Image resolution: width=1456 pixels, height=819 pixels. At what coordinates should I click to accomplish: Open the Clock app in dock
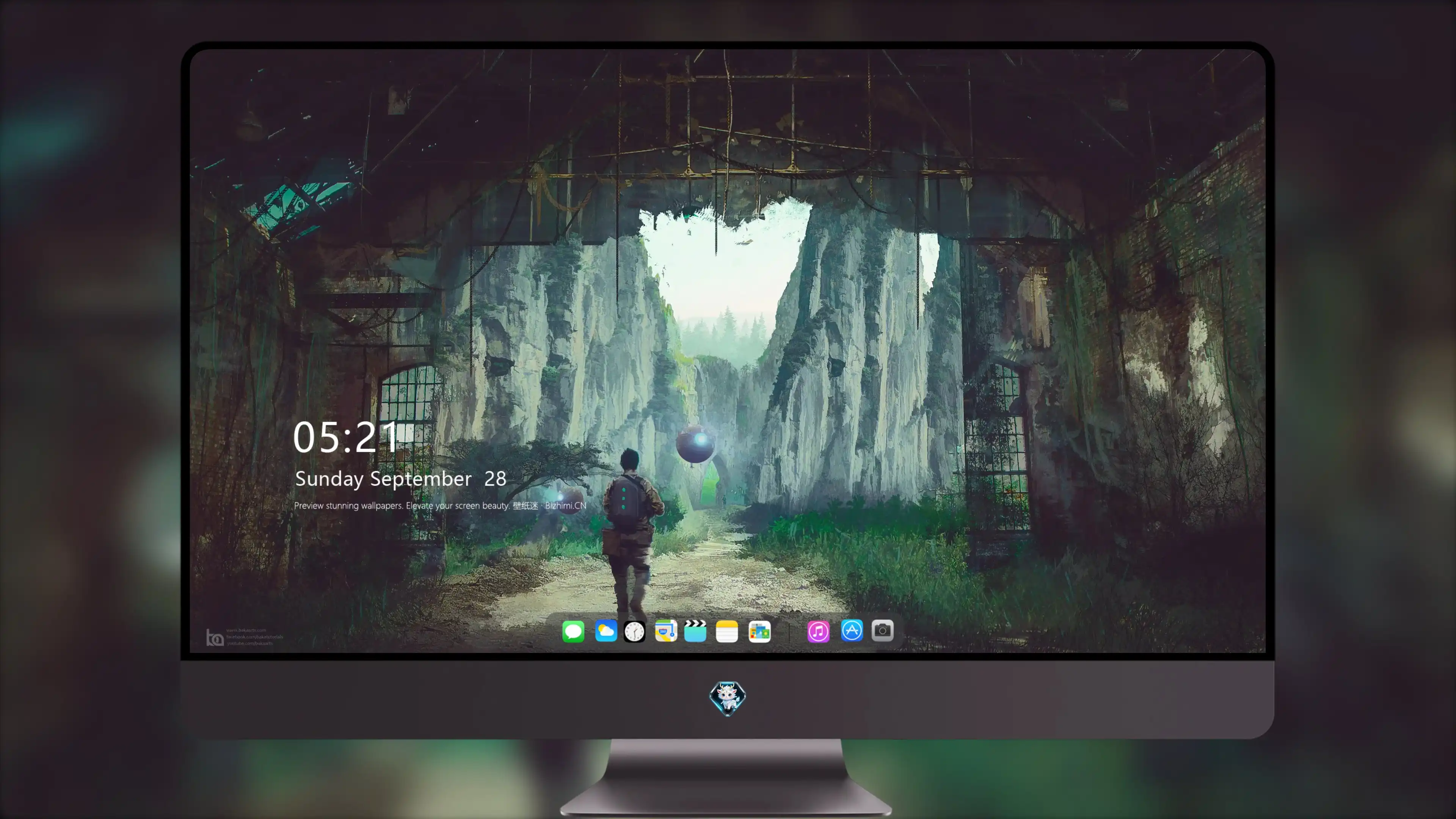(x=634, y=631)
